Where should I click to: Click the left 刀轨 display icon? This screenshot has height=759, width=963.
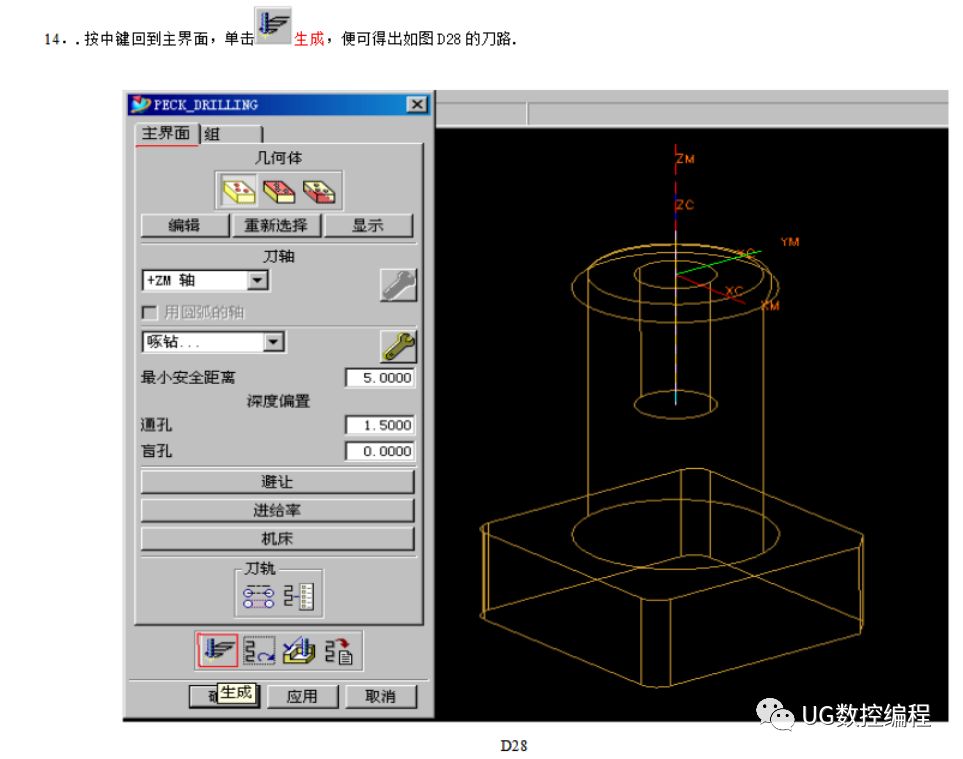coord(260,595)
